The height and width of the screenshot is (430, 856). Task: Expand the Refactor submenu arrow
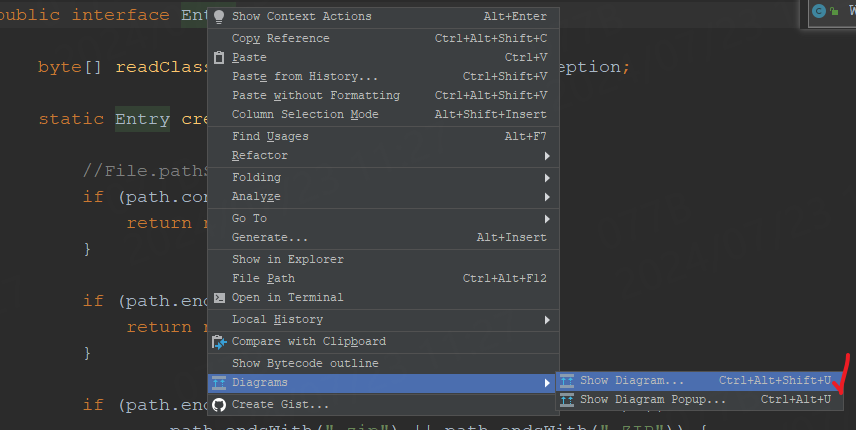[x=547, y=156]
